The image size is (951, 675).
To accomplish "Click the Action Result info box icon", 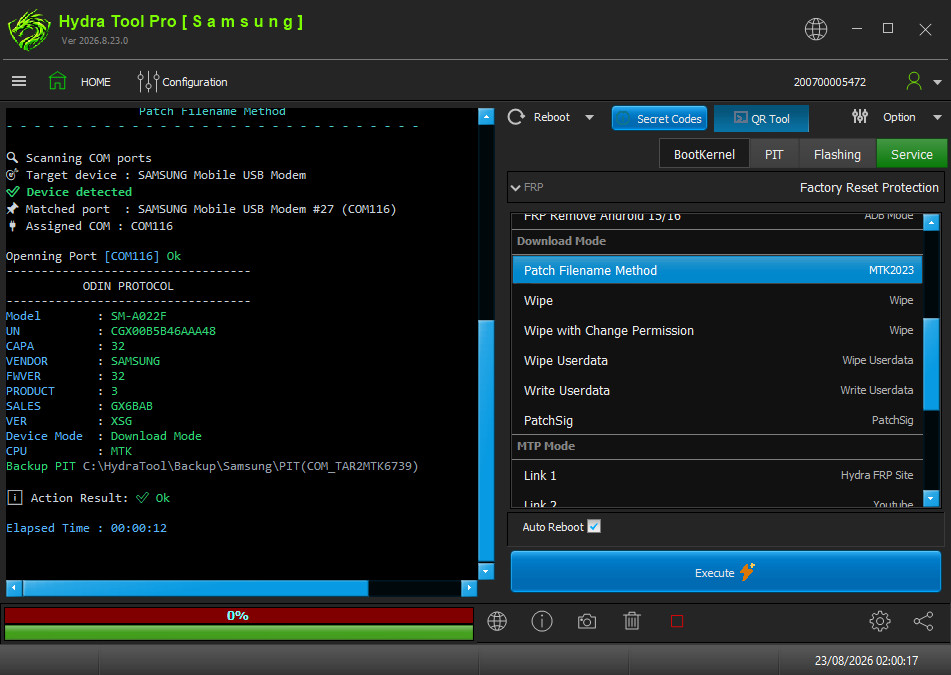I will point(15,498).
